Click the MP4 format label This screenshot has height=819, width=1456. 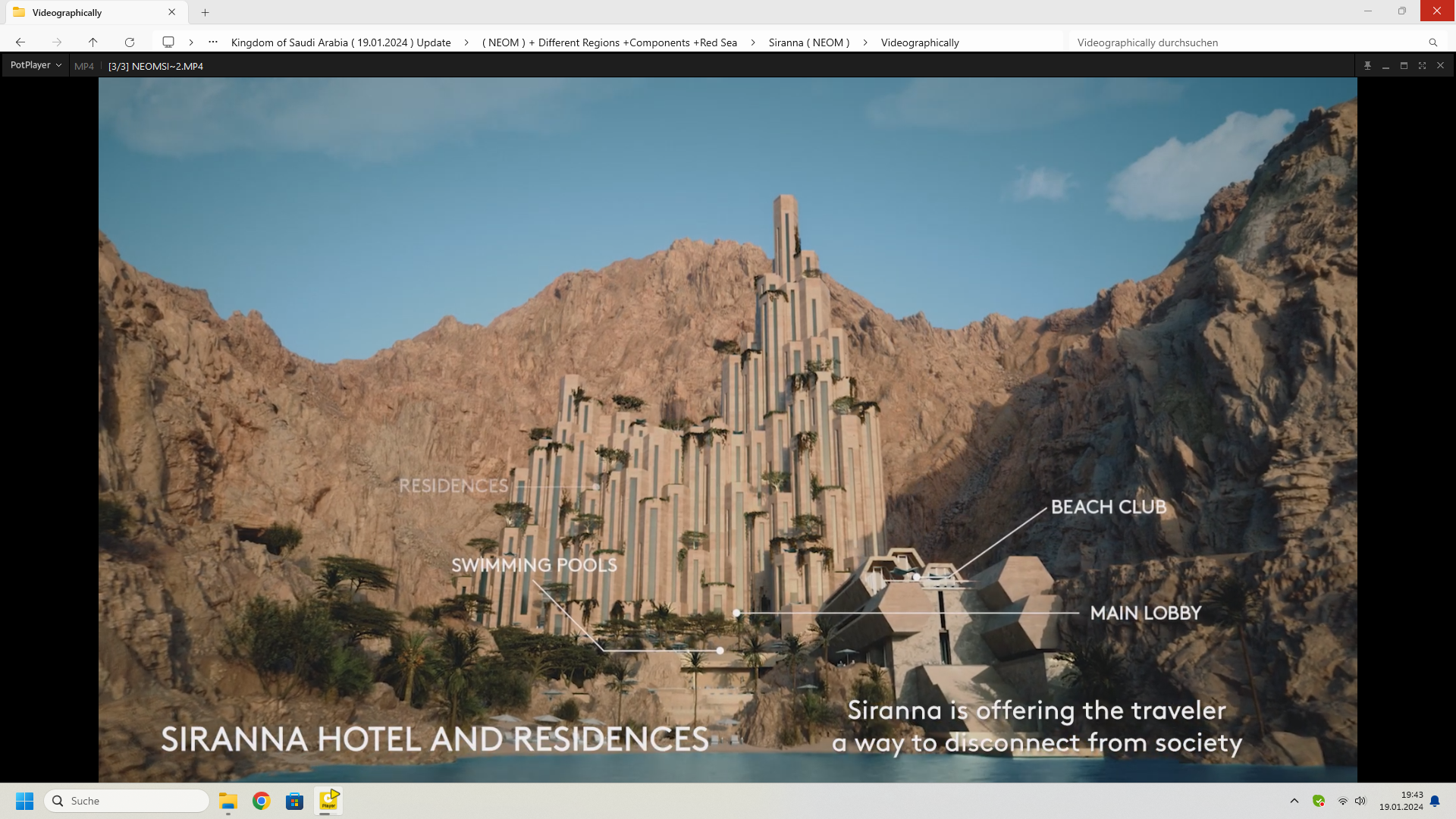(84, 66)
